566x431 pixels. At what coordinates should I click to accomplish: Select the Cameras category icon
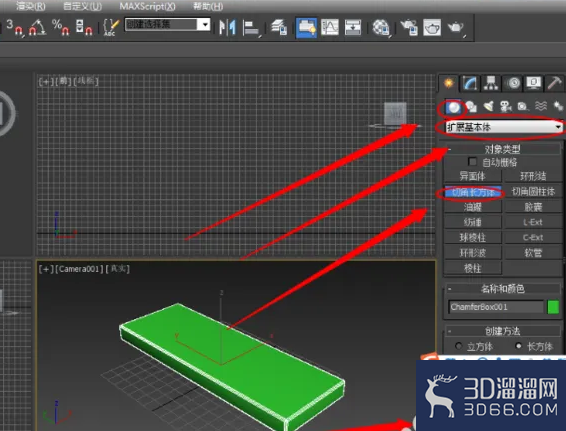506,106
